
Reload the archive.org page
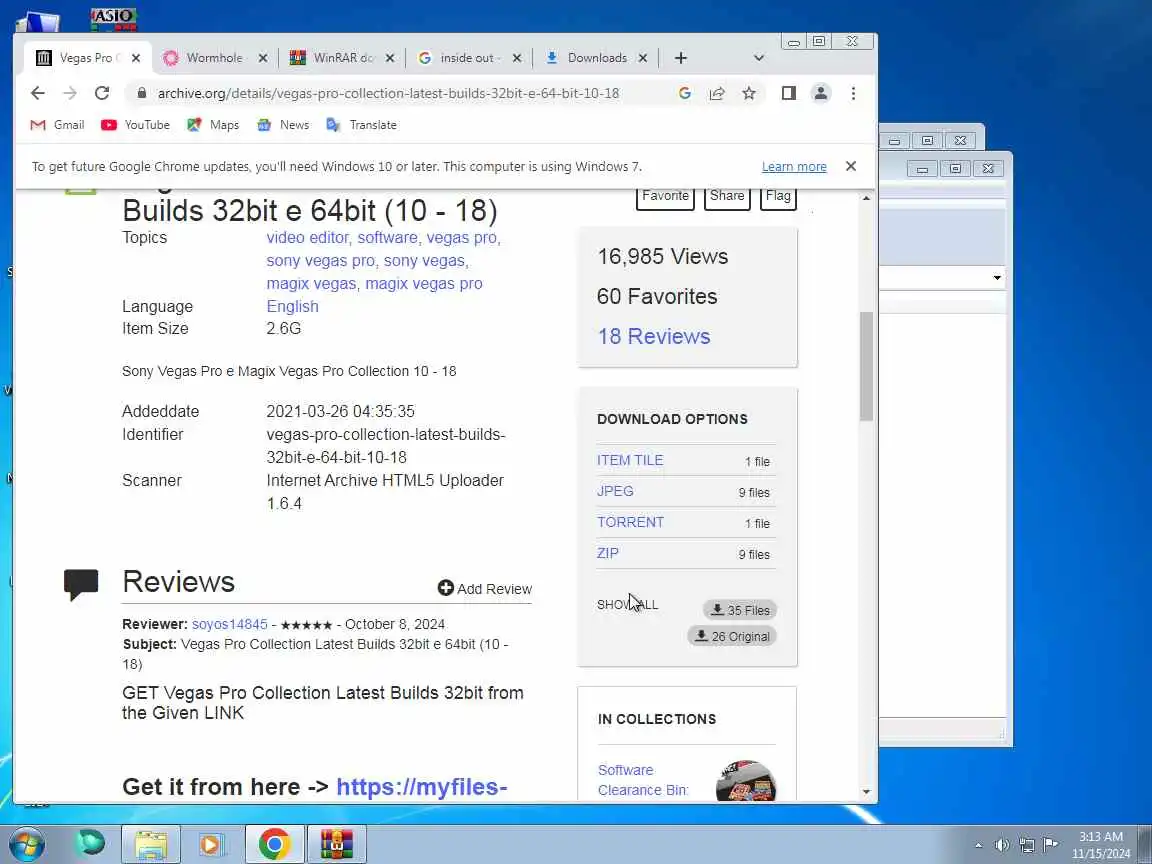tap(102, 93)
